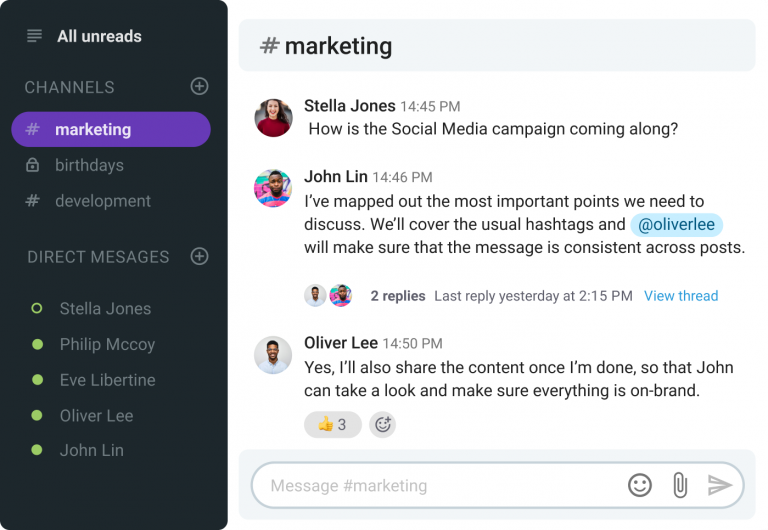
Task: Click Stella Jones's avatar in the chat
Action: click(273, 117)
